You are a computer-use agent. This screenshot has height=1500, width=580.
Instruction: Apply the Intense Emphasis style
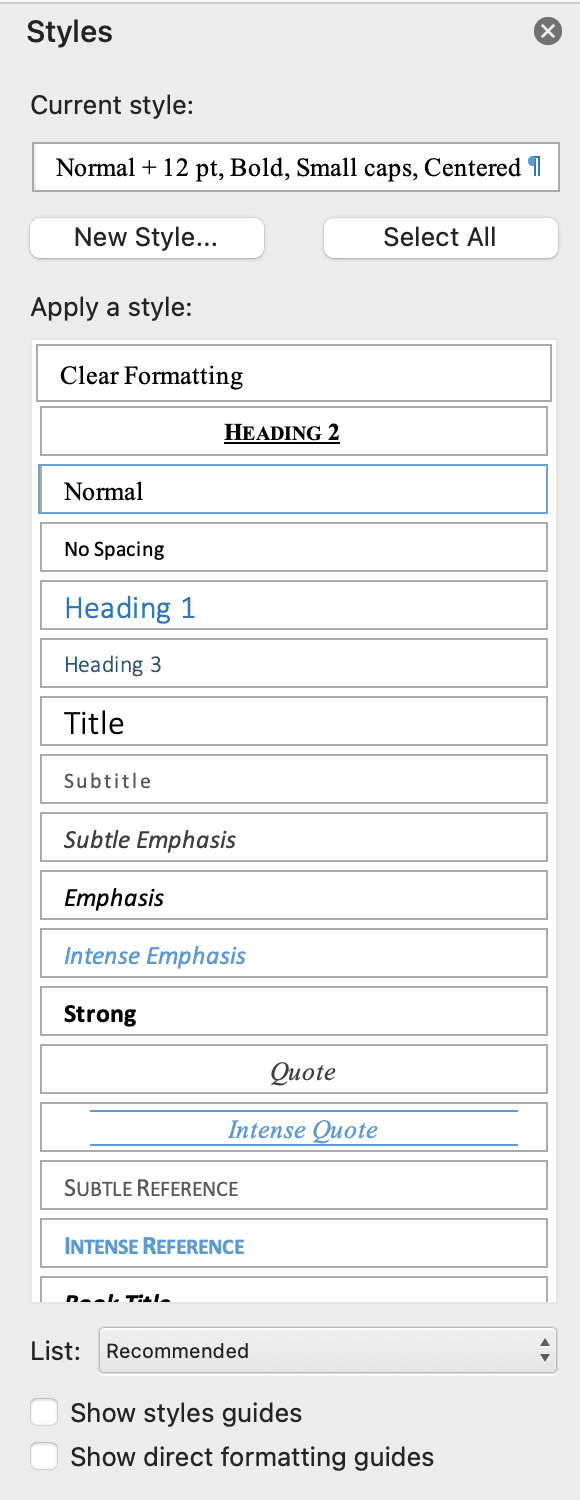click(293, 953)
